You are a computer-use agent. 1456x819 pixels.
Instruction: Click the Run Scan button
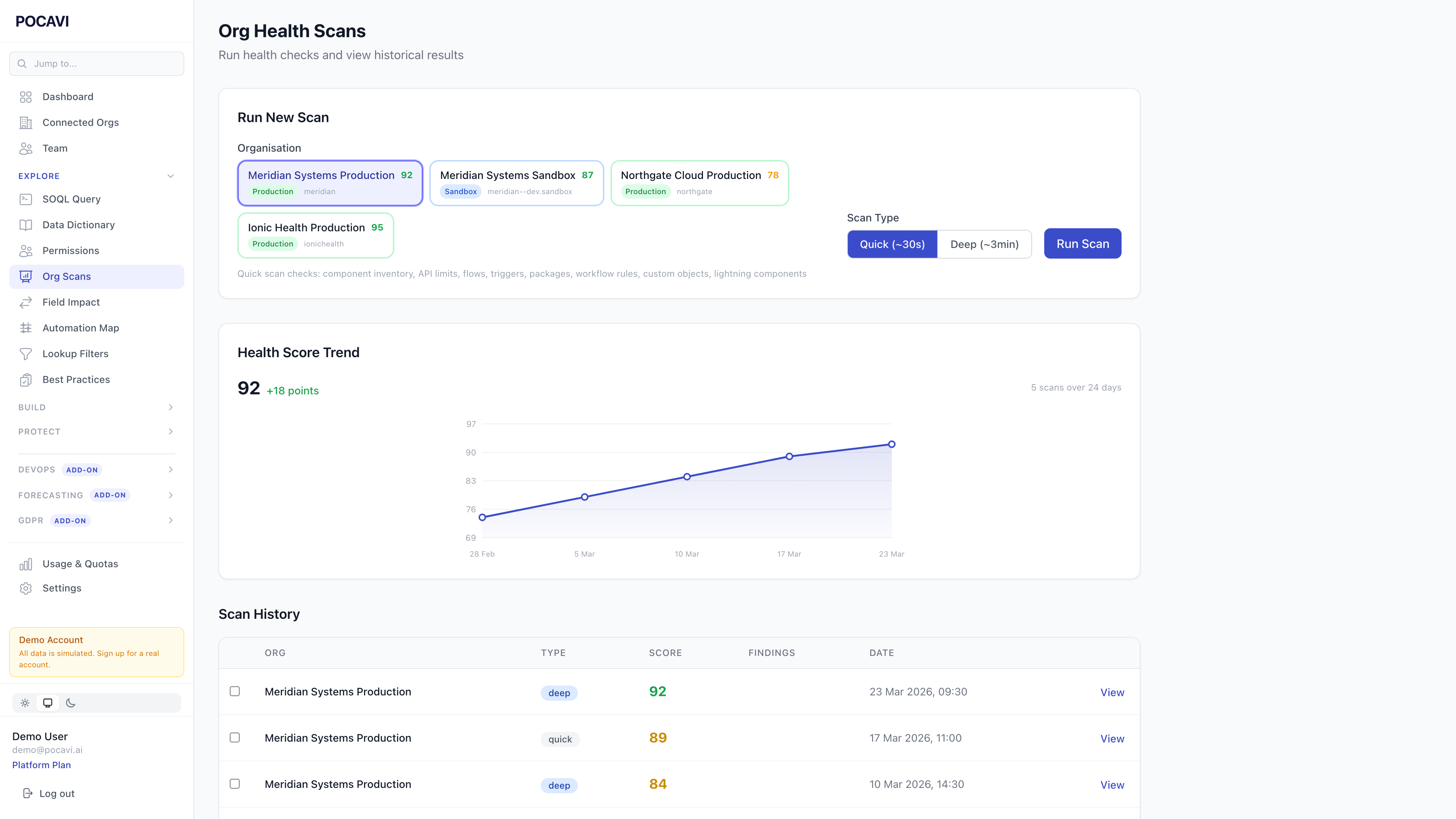click(1083, 243)
